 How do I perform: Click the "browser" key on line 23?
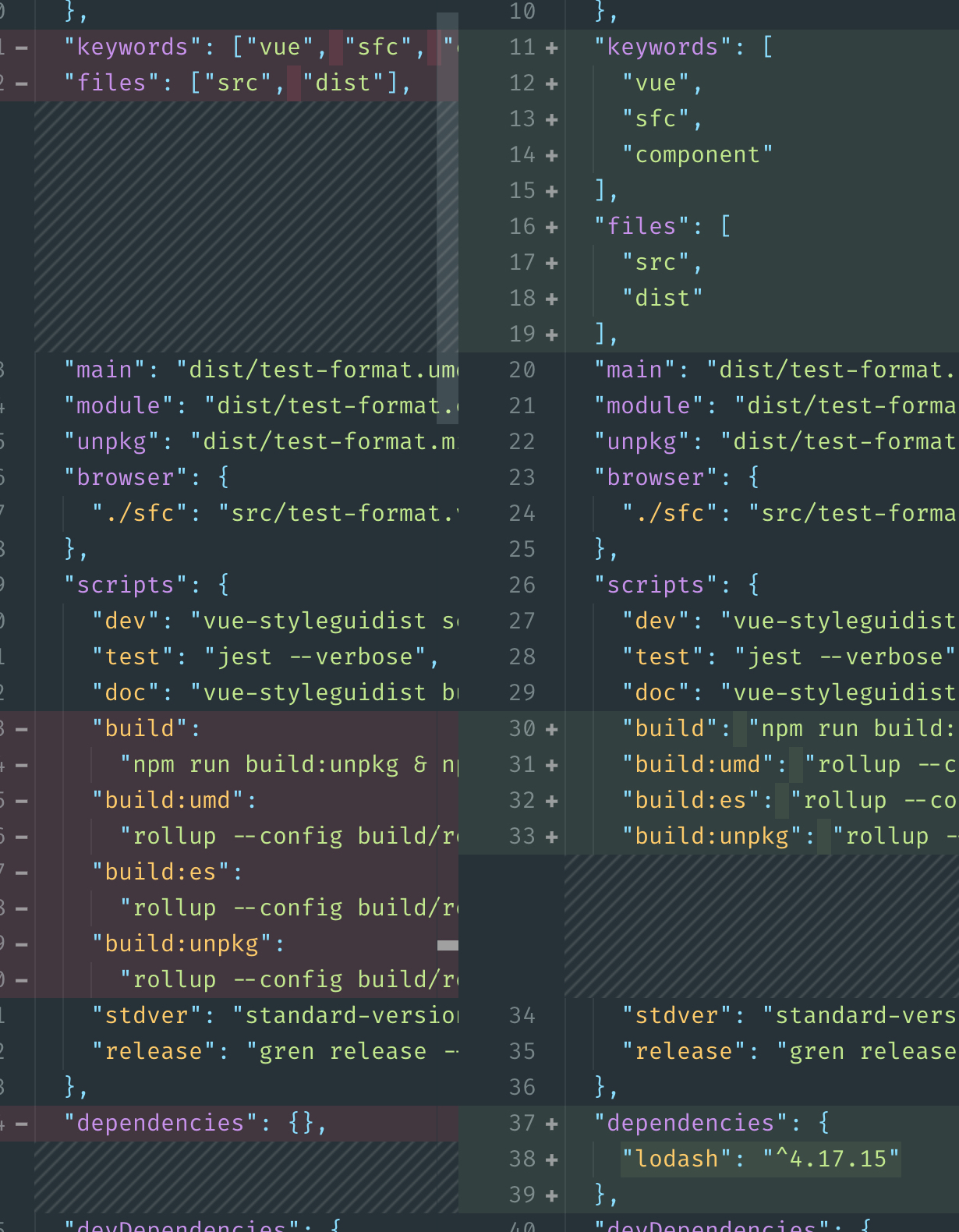tap(656, 477)
